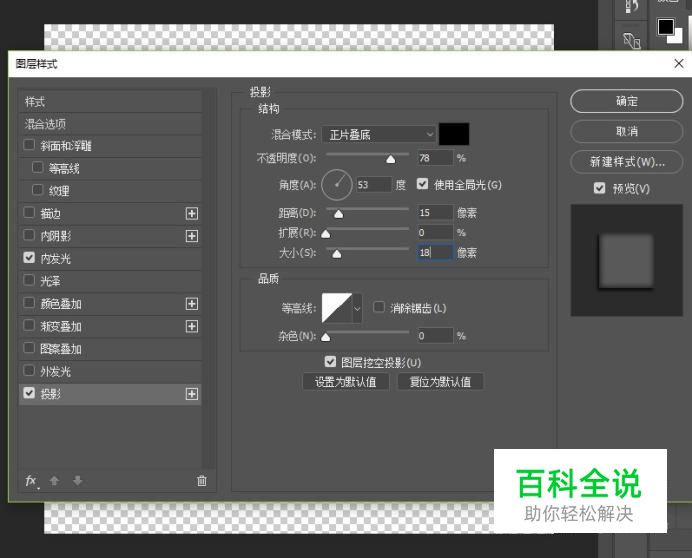Click 设置为默认值 button
The image size is (692, 558).
tap(346, 382)
